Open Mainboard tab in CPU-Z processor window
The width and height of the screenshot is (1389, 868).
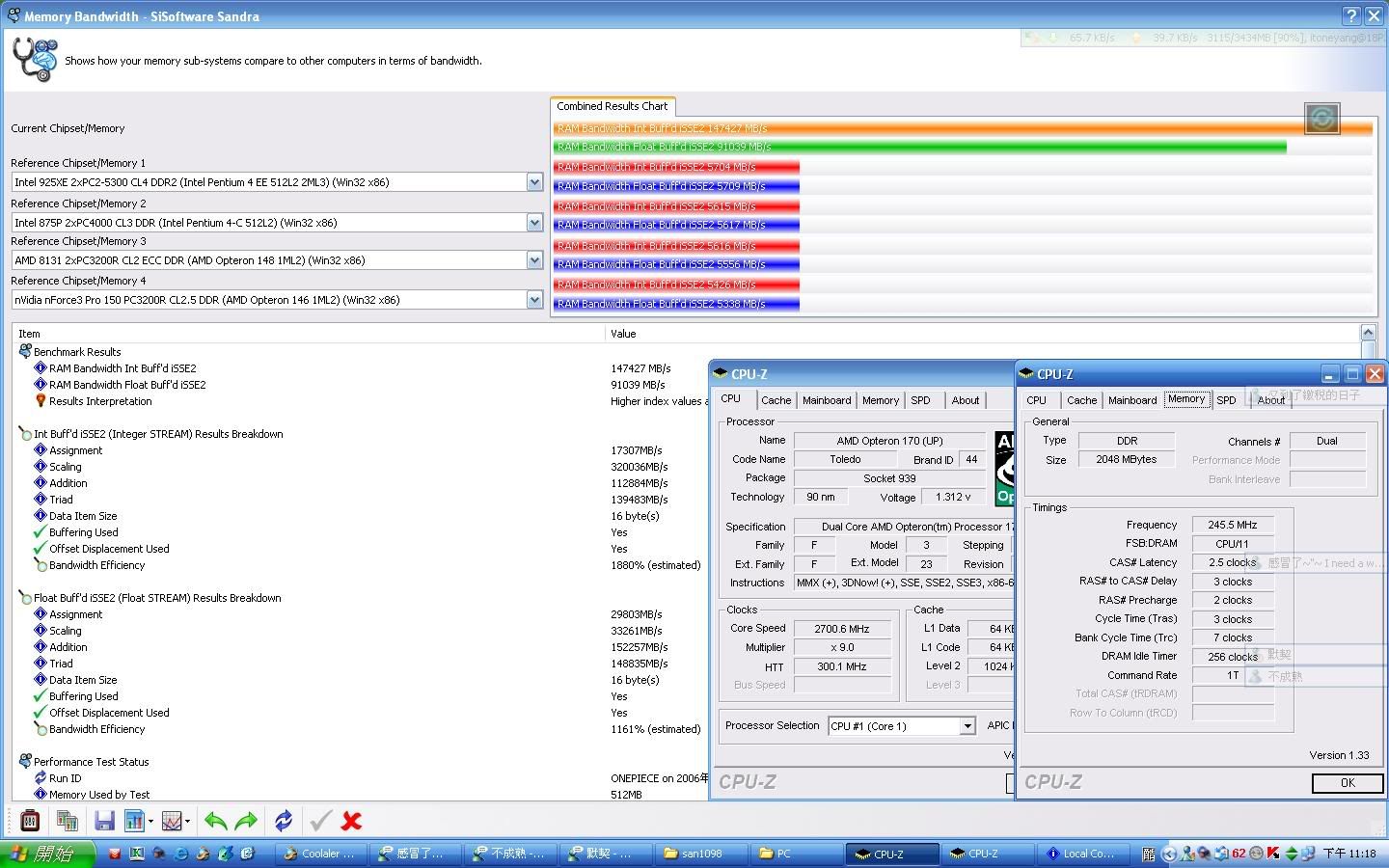pyautogui.click(x=827, y=400)
